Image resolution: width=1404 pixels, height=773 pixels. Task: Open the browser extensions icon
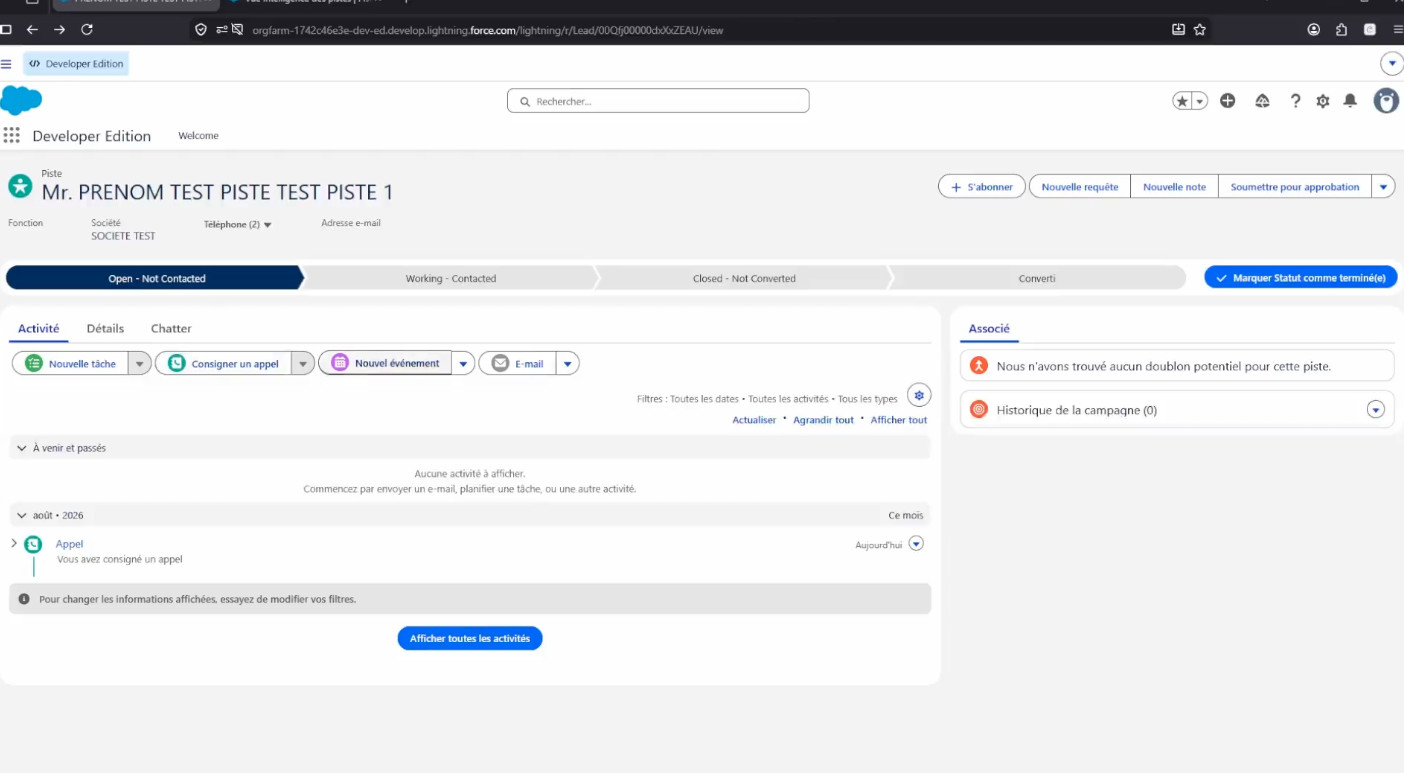tap(1342, 30)
